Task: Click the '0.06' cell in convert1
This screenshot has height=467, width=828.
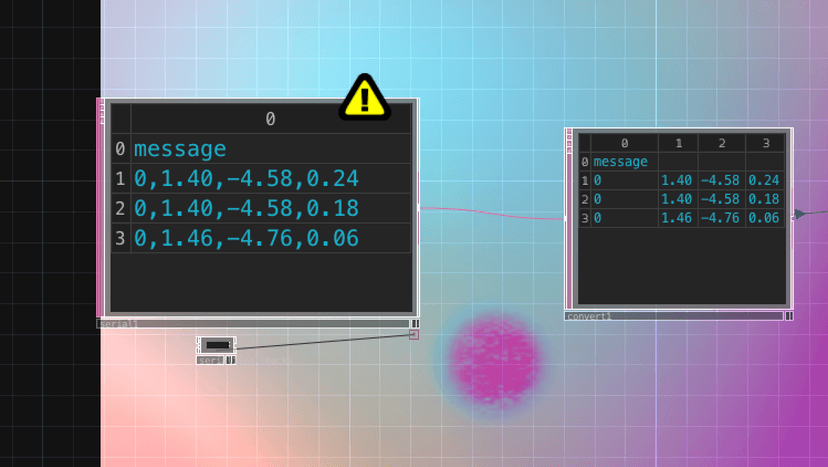Action: (766, 218)
